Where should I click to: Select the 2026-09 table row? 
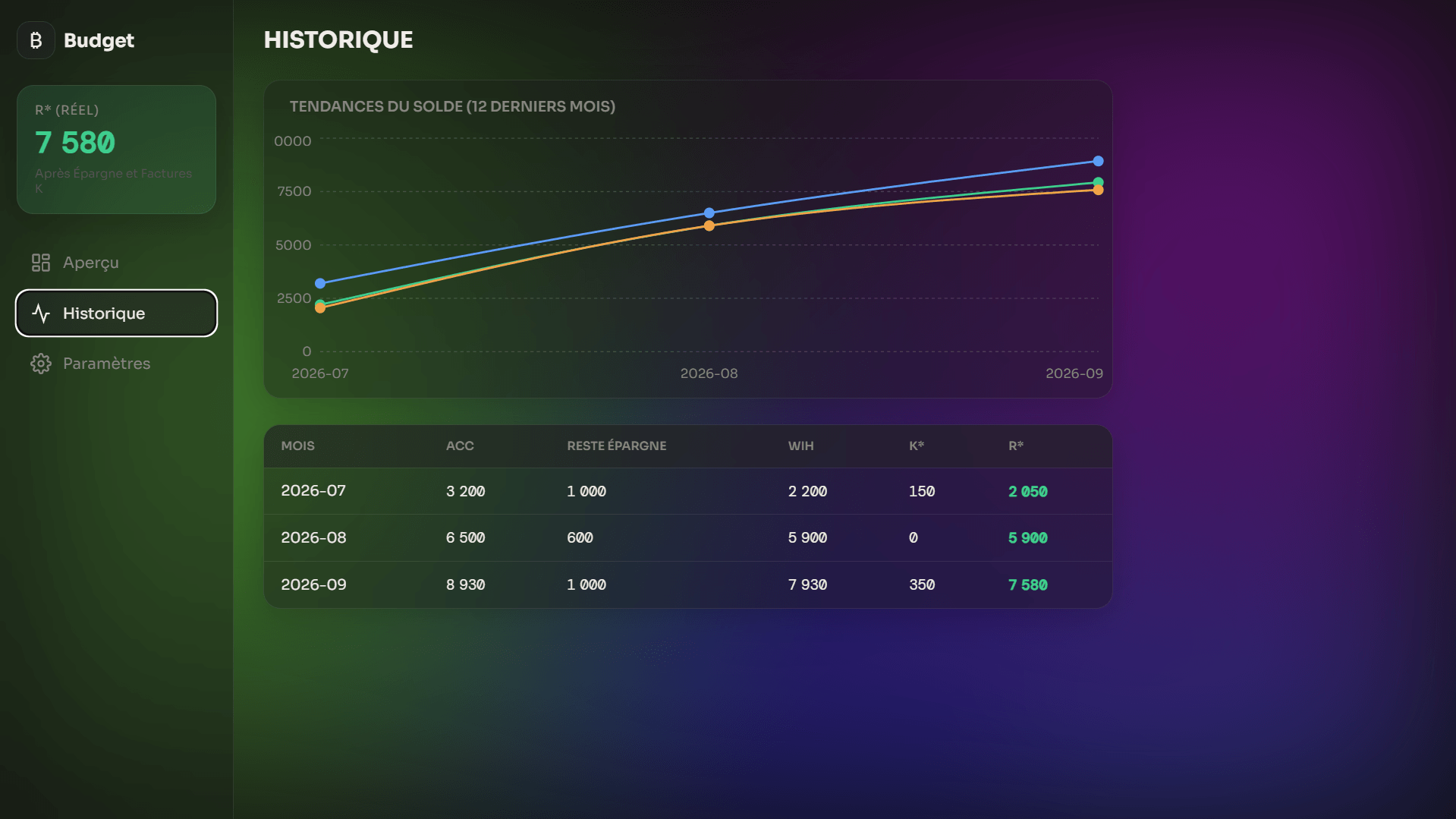click(687, 584)
